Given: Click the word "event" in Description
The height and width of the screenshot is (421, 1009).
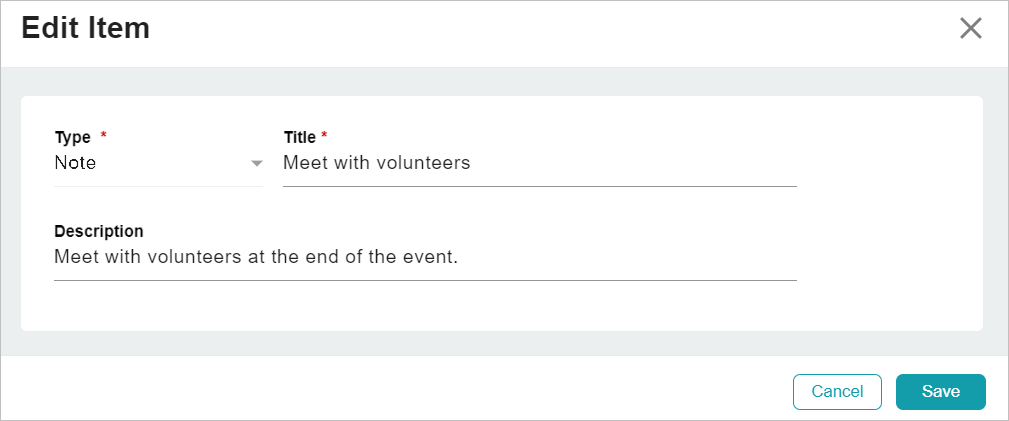Looking at the screenshot, I should [x=430, y=257].
